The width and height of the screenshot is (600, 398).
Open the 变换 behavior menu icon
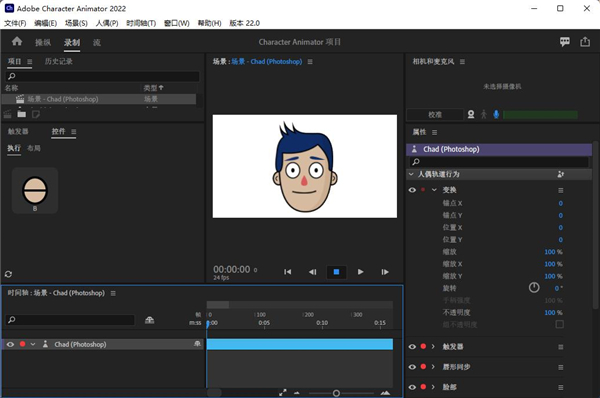point(561,190)
